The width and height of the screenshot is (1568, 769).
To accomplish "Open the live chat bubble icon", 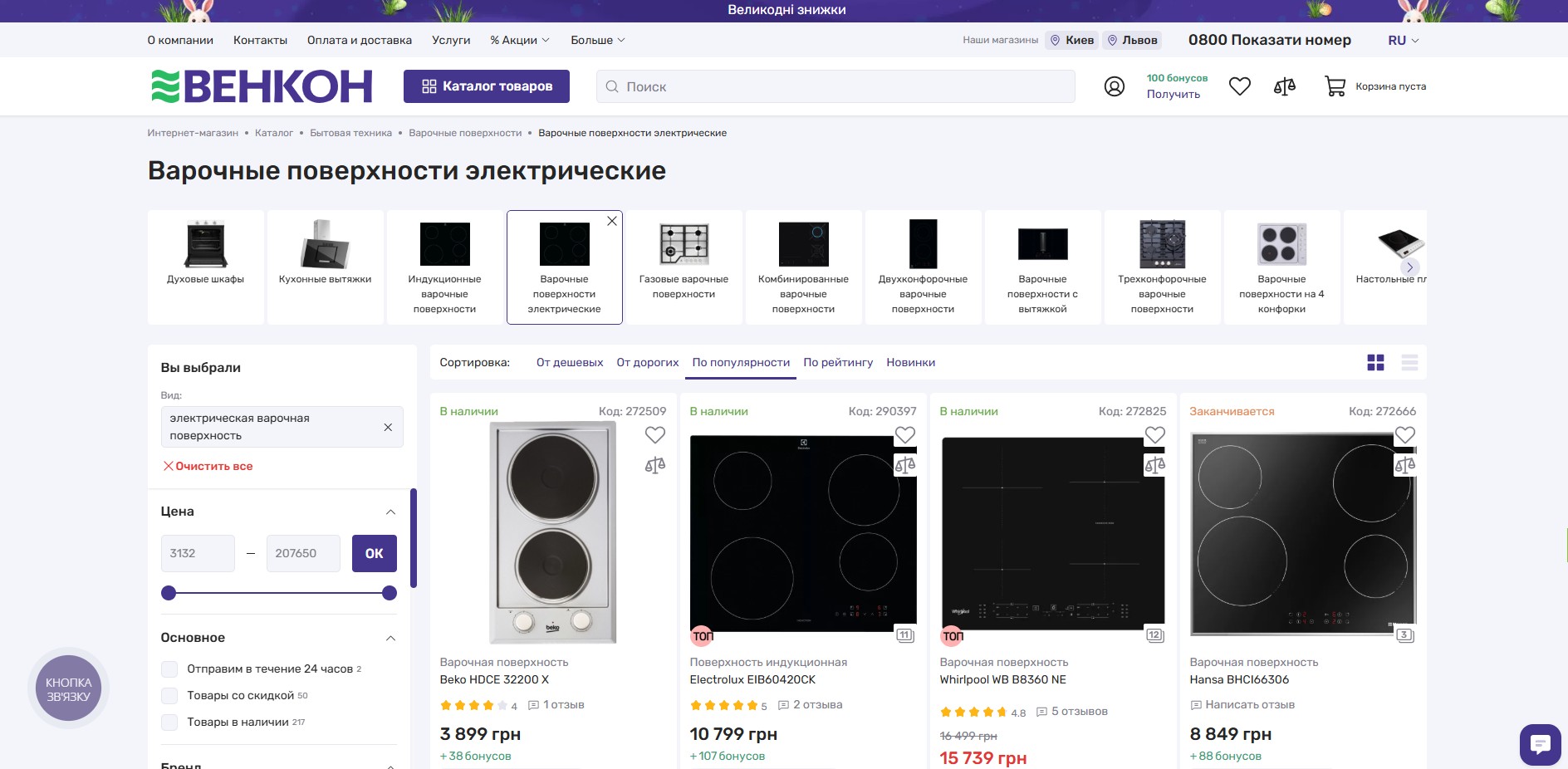I will (1540, 744).
